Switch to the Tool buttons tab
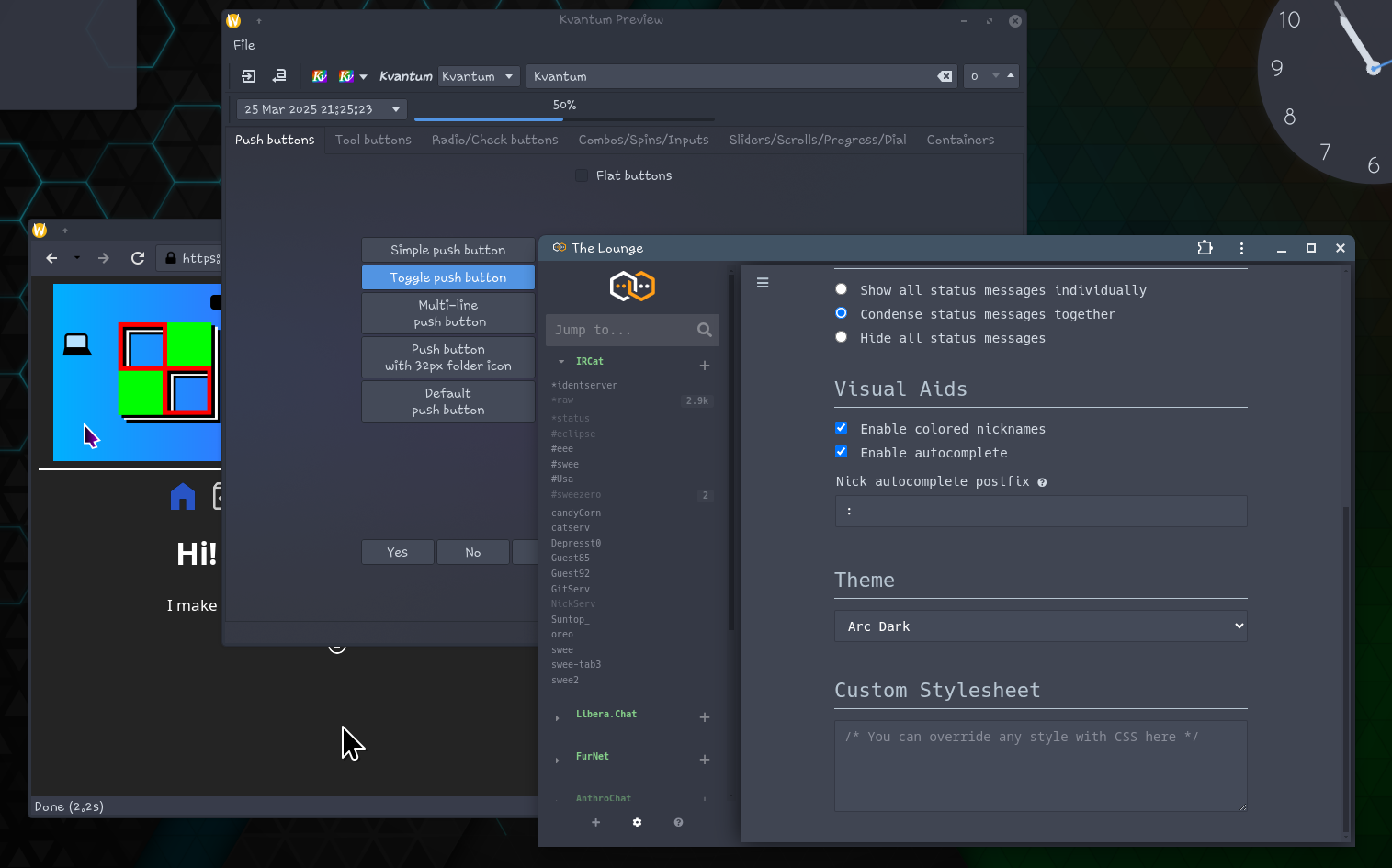This screenshot has width=1392, height=868. click(x=373, y=140)
